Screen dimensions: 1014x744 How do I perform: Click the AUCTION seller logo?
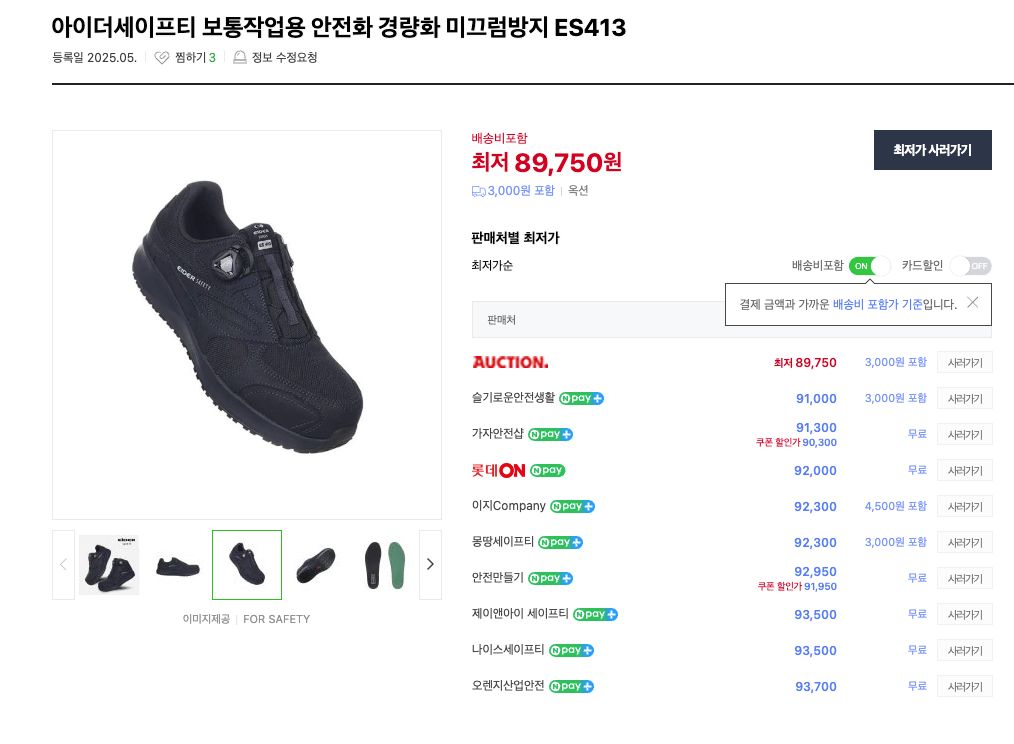pyautogui.click(x=510, y=362)
